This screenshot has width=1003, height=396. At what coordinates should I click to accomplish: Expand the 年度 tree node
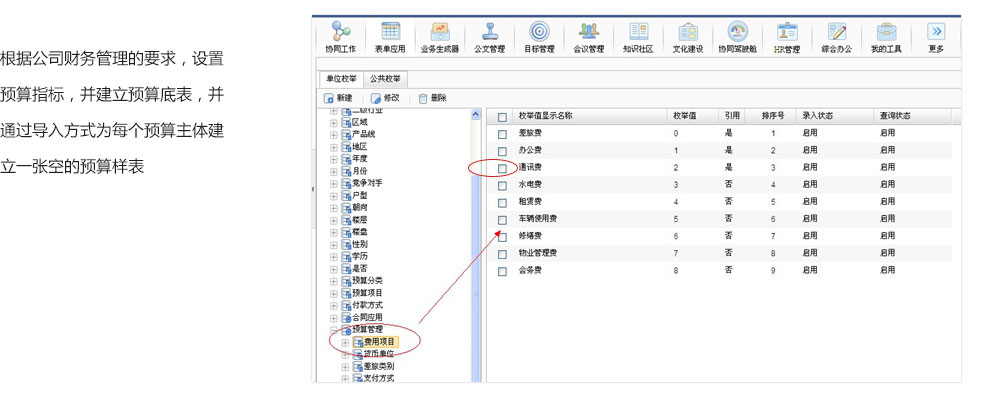click(x=333, y=159)
